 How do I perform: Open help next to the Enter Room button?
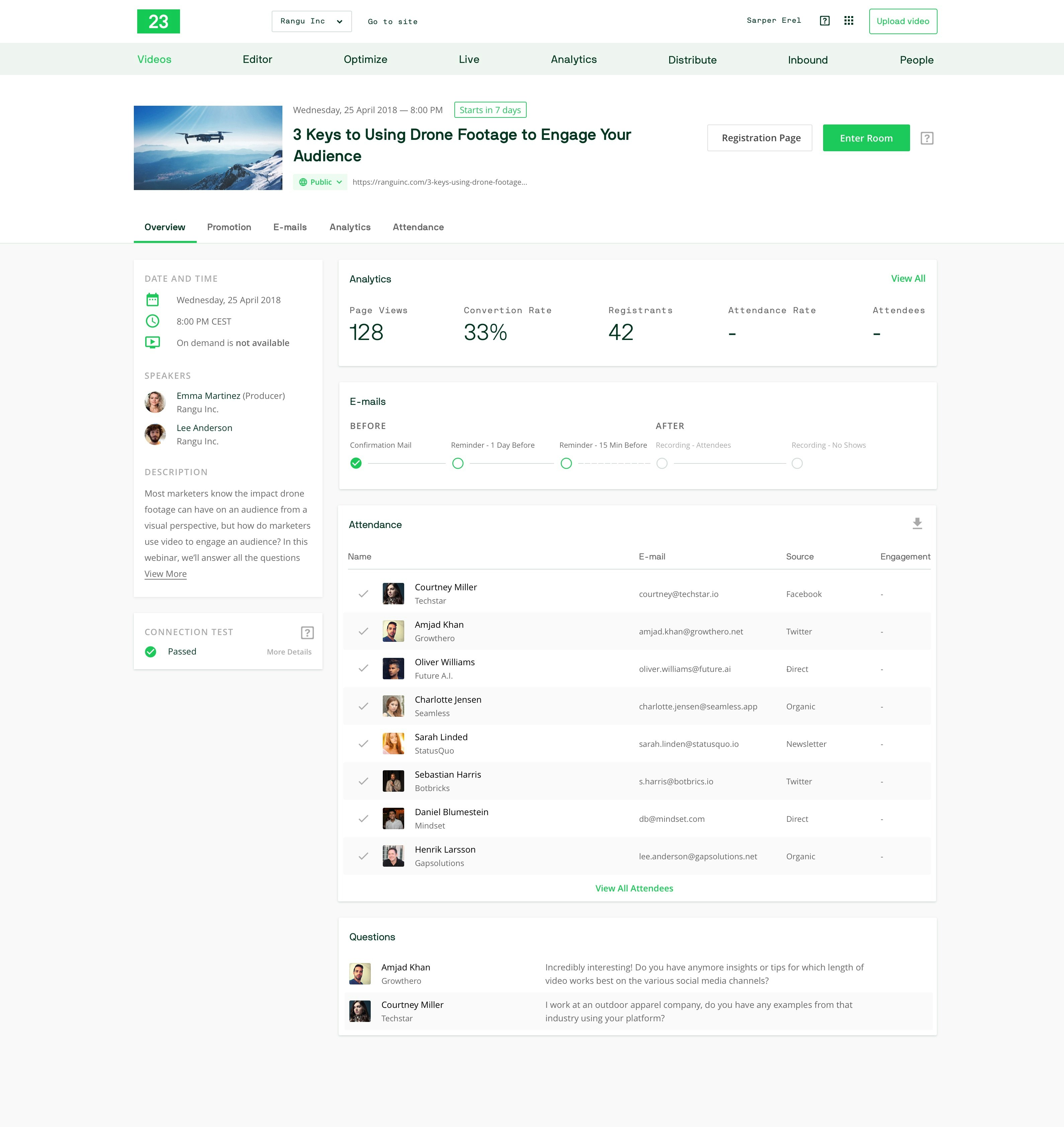[928, 138]
